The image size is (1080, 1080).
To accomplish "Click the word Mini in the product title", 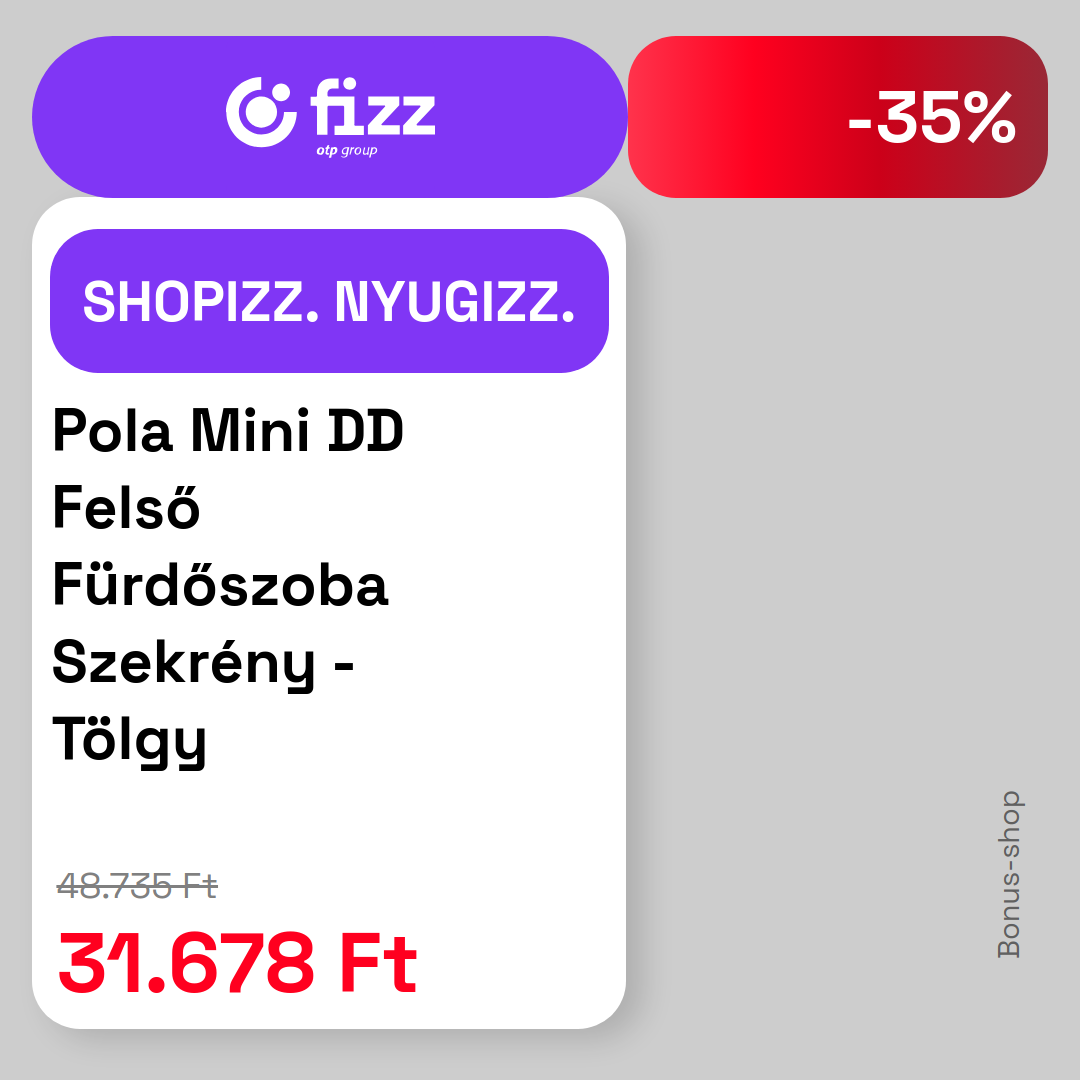I will pyautogui.click(x=250, y=431).
